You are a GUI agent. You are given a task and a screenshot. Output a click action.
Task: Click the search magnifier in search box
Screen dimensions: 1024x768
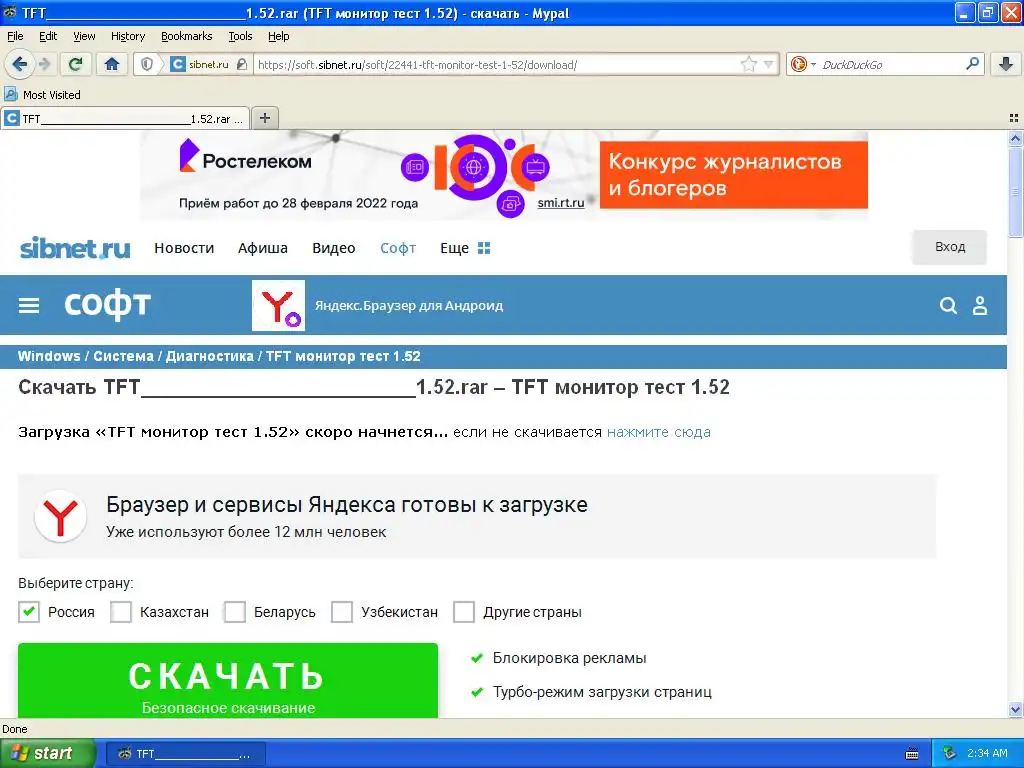(972, 63)
